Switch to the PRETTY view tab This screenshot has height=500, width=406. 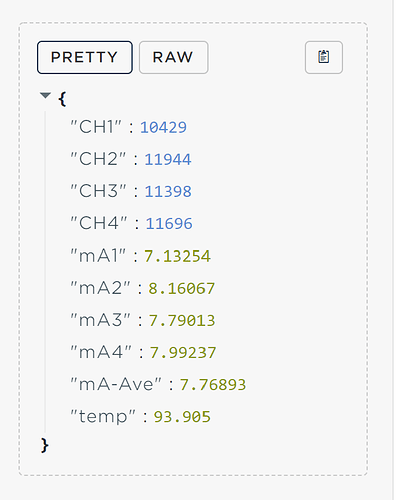pos(85,57)
